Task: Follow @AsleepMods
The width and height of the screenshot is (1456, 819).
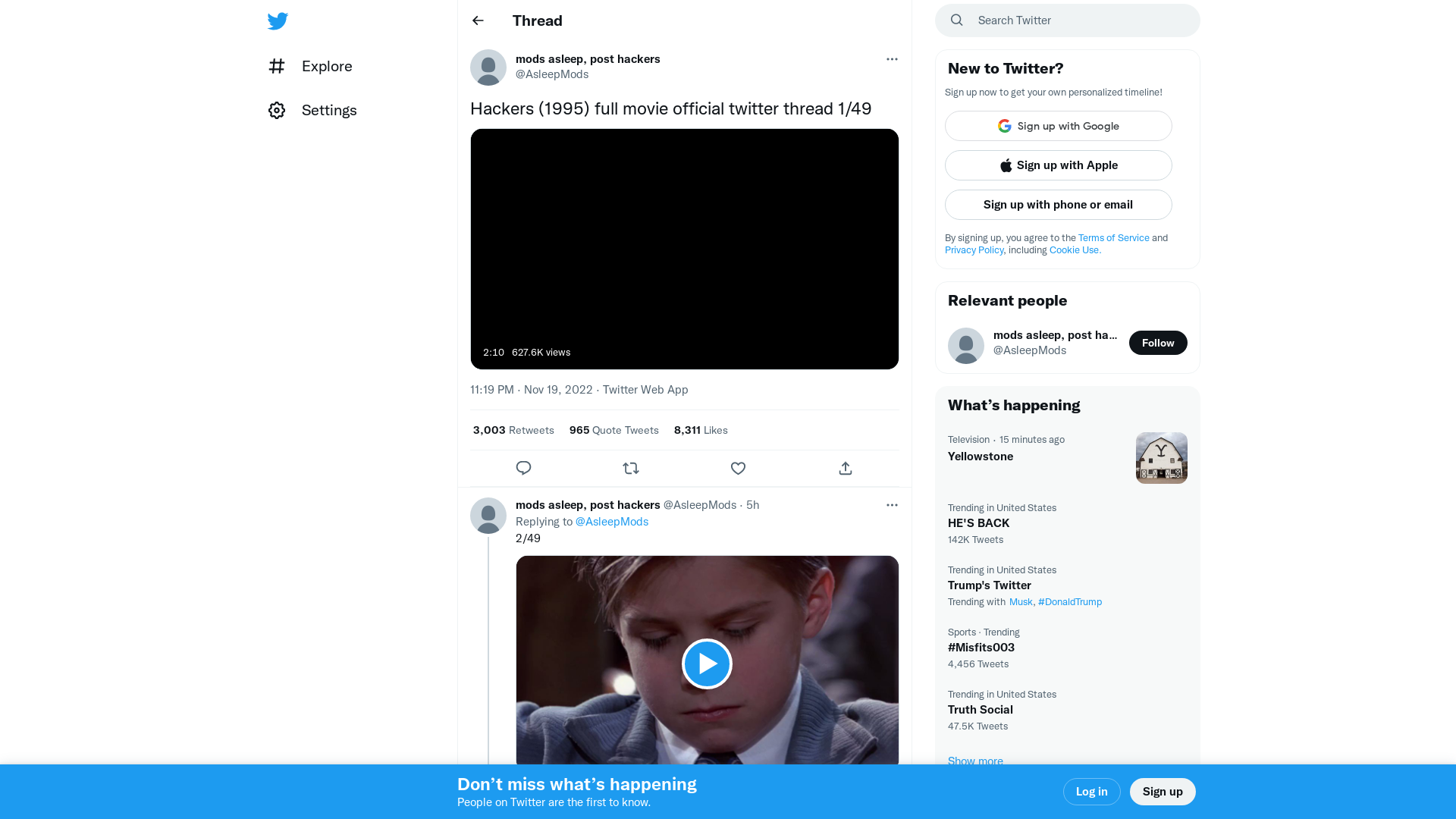Action: (1158, 342)
